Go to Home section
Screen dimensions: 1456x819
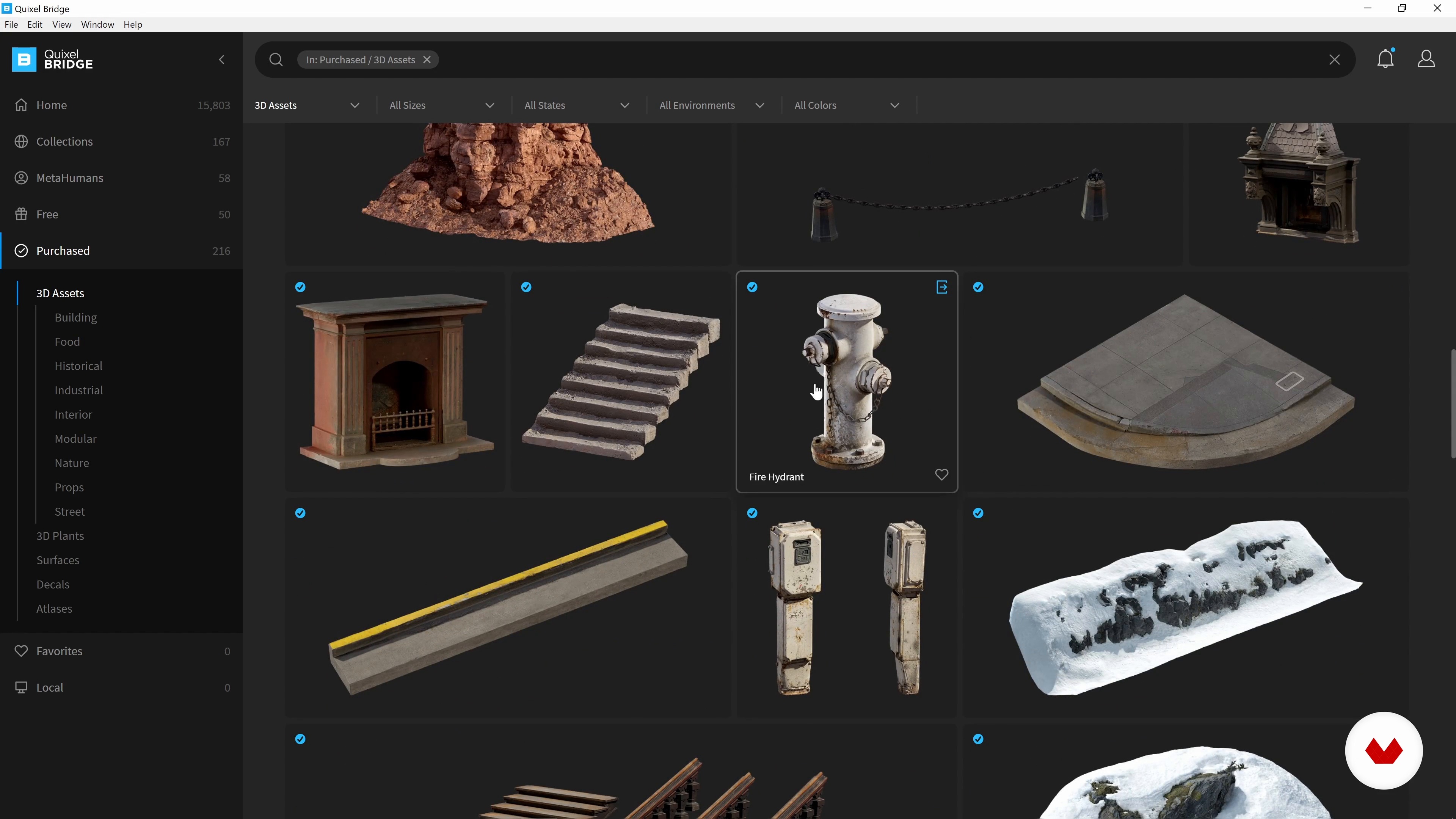[x=121, y=105]
